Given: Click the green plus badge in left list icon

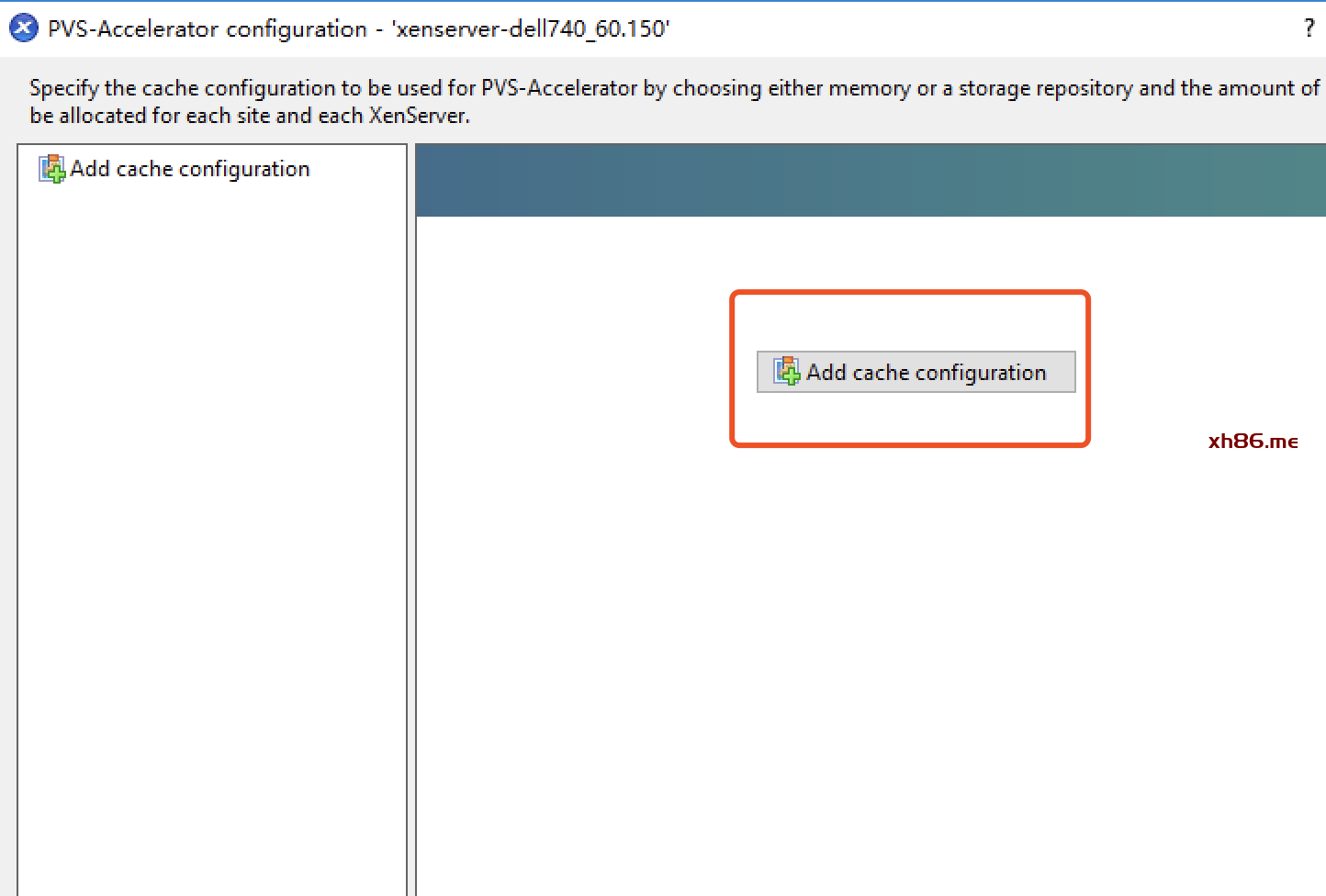Looking at the screenshot, I should 57,174.
